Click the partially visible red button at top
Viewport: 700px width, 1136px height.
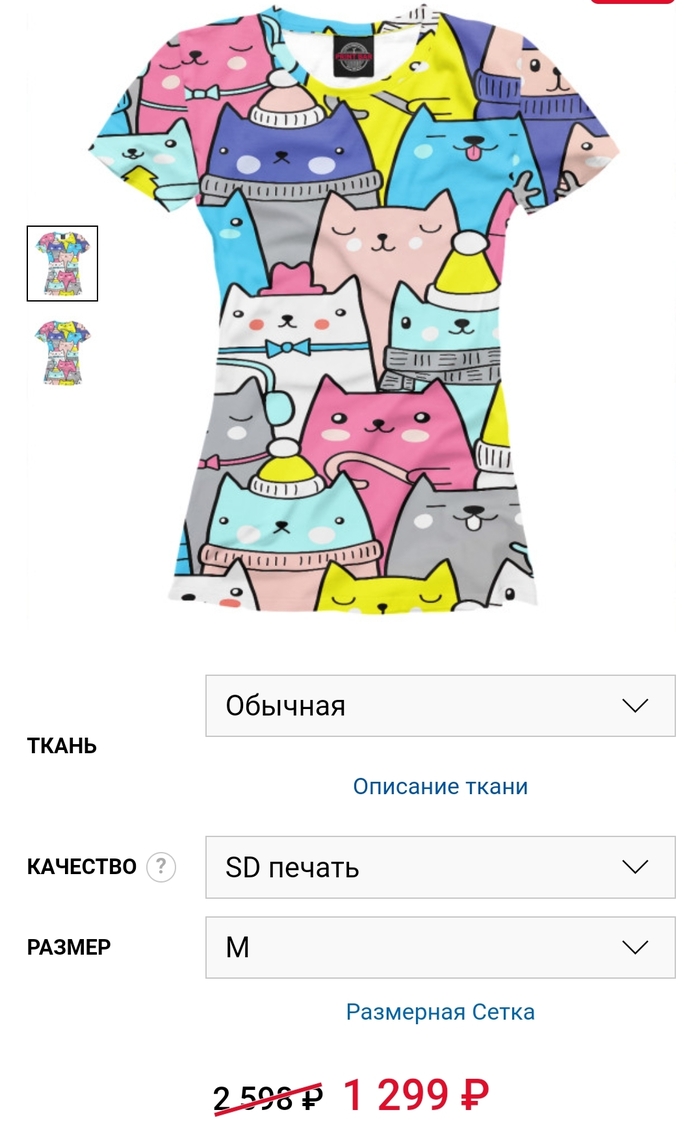pyautogui.click(x=633, y=2)
